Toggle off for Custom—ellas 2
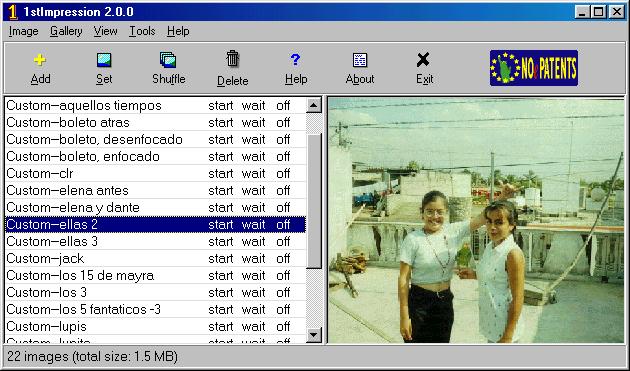 point(283,224)
